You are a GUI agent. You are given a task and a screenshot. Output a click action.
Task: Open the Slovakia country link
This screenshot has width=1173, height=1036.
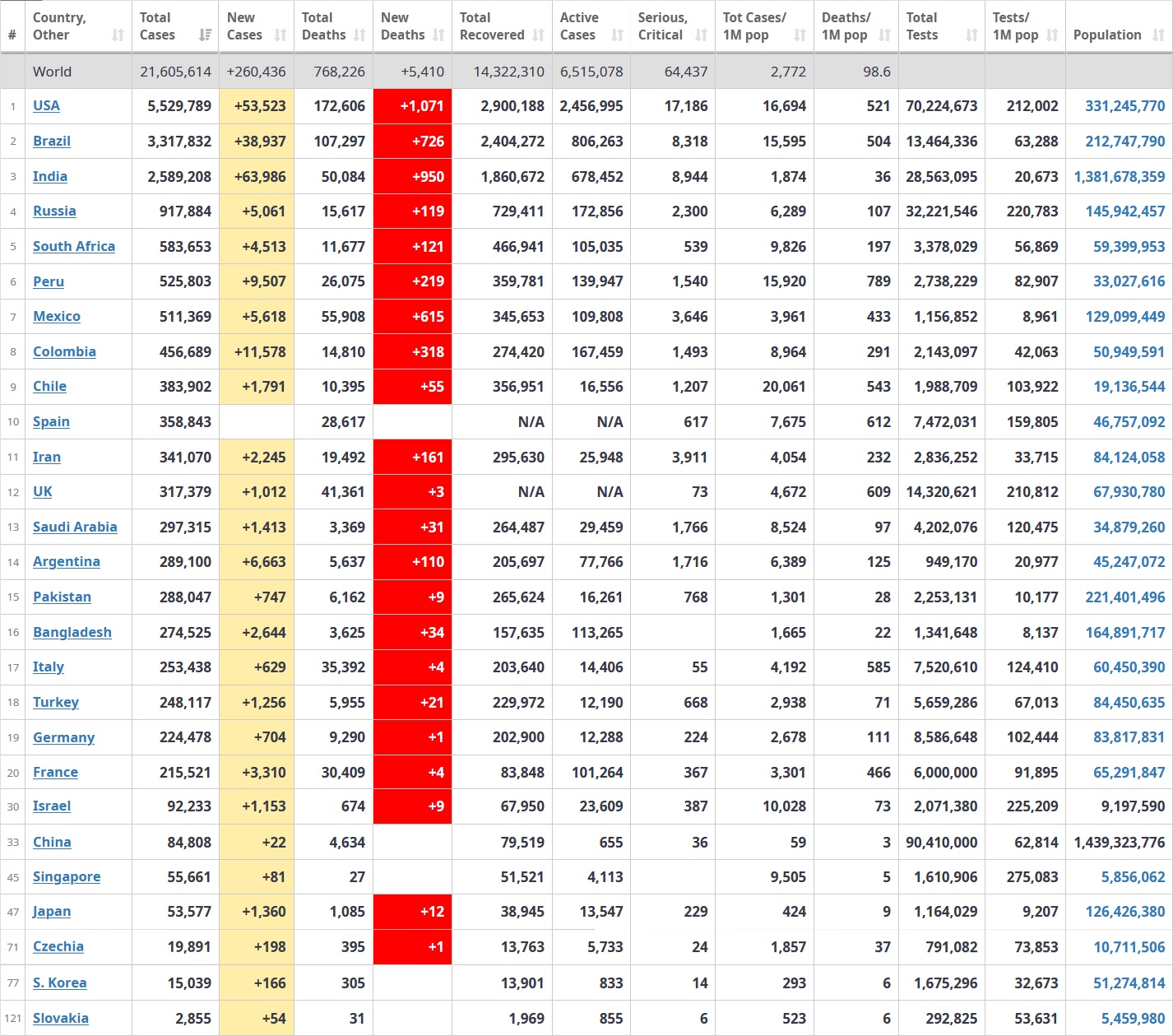(61, 1019)
